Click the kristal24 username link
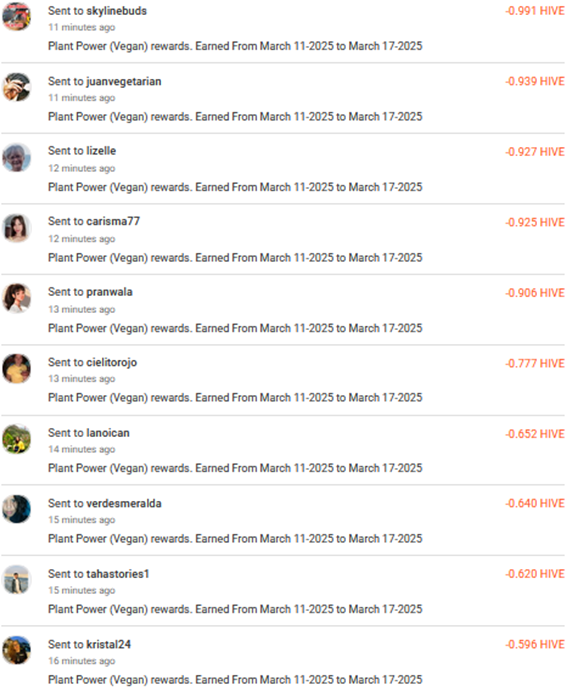This screenshot has width=567, height=692. (x=109, y=645)
